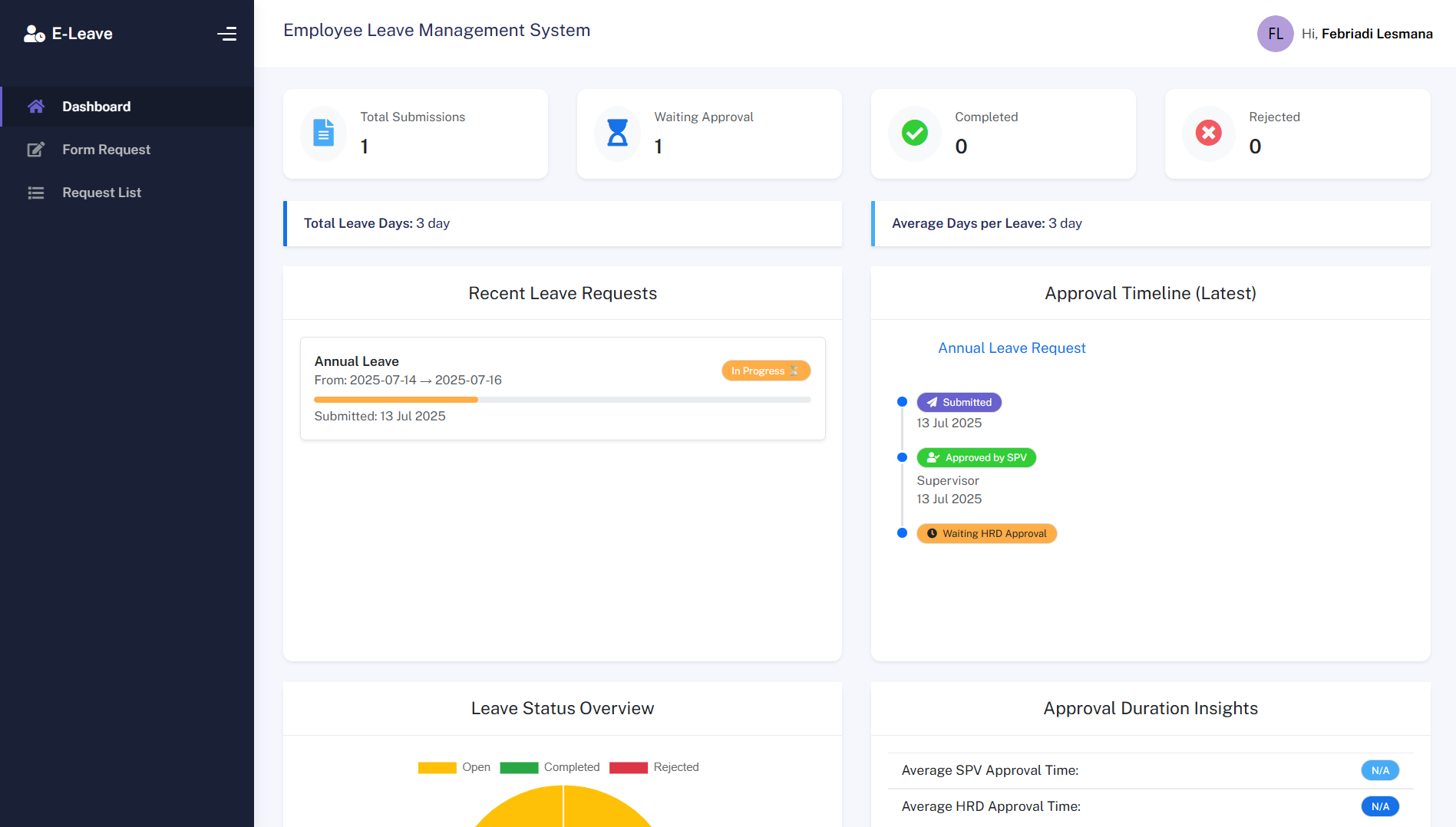Toggle the Completed legend green swatch
Screen dimensions: 1456x827
point(519,767)
